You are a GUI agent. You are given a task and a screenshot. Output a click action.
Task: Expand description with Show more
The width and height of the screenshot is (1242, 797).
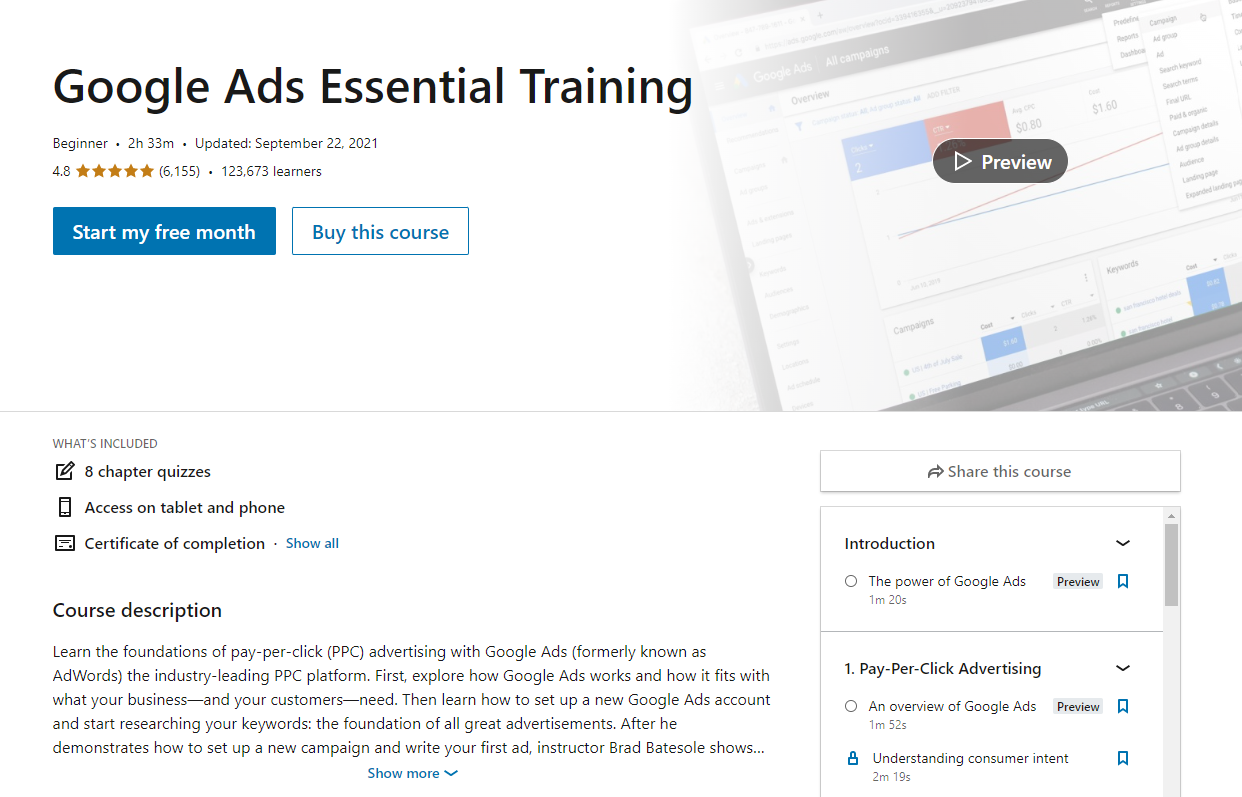(x=412, y=773)
